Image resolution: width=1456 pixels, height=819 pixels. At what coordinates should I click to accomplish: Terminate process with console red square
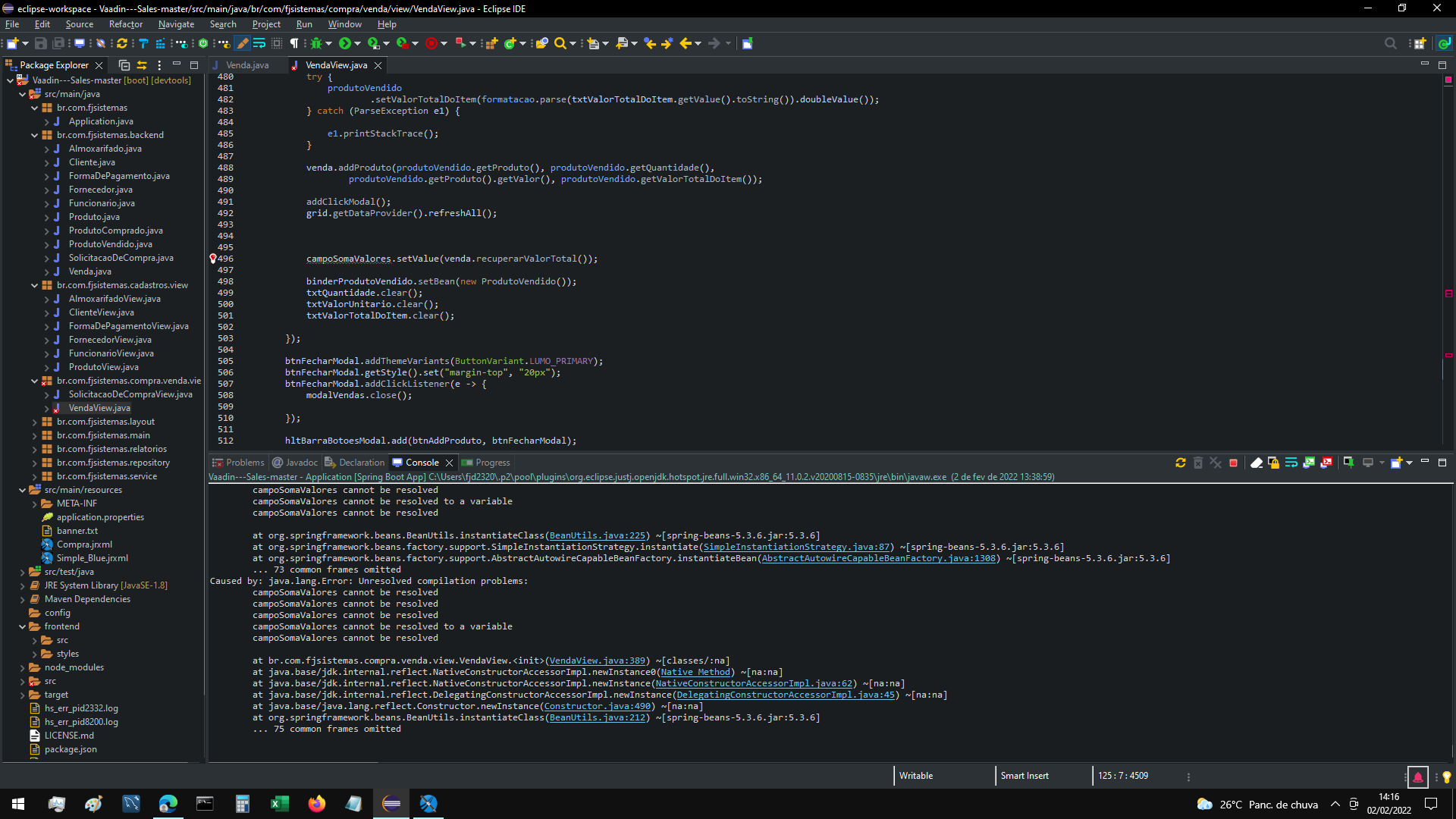coord(1233,463)
